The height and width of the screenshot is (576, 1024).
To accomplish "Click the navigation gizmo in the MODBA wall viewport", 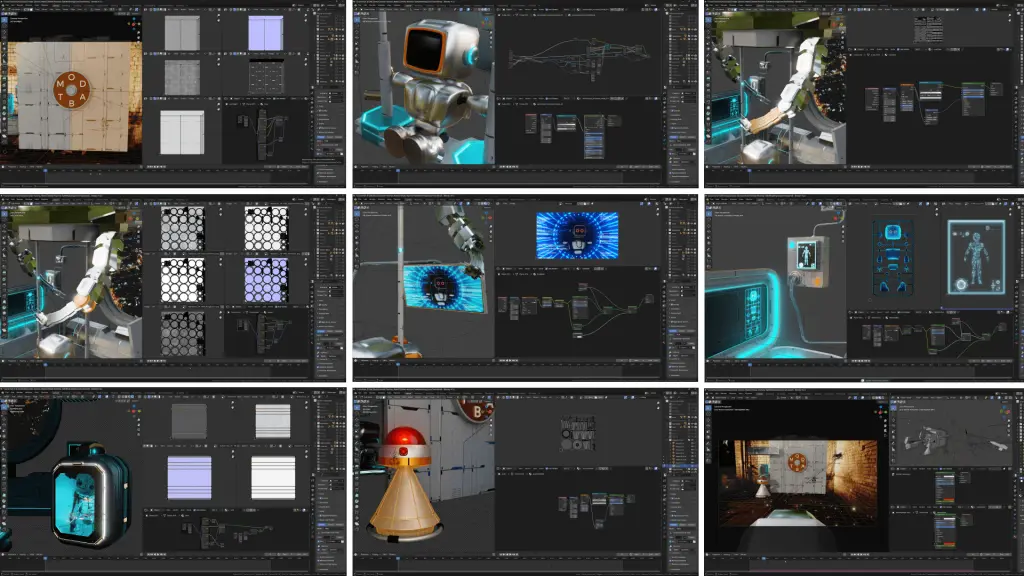I will pos(134,22).
